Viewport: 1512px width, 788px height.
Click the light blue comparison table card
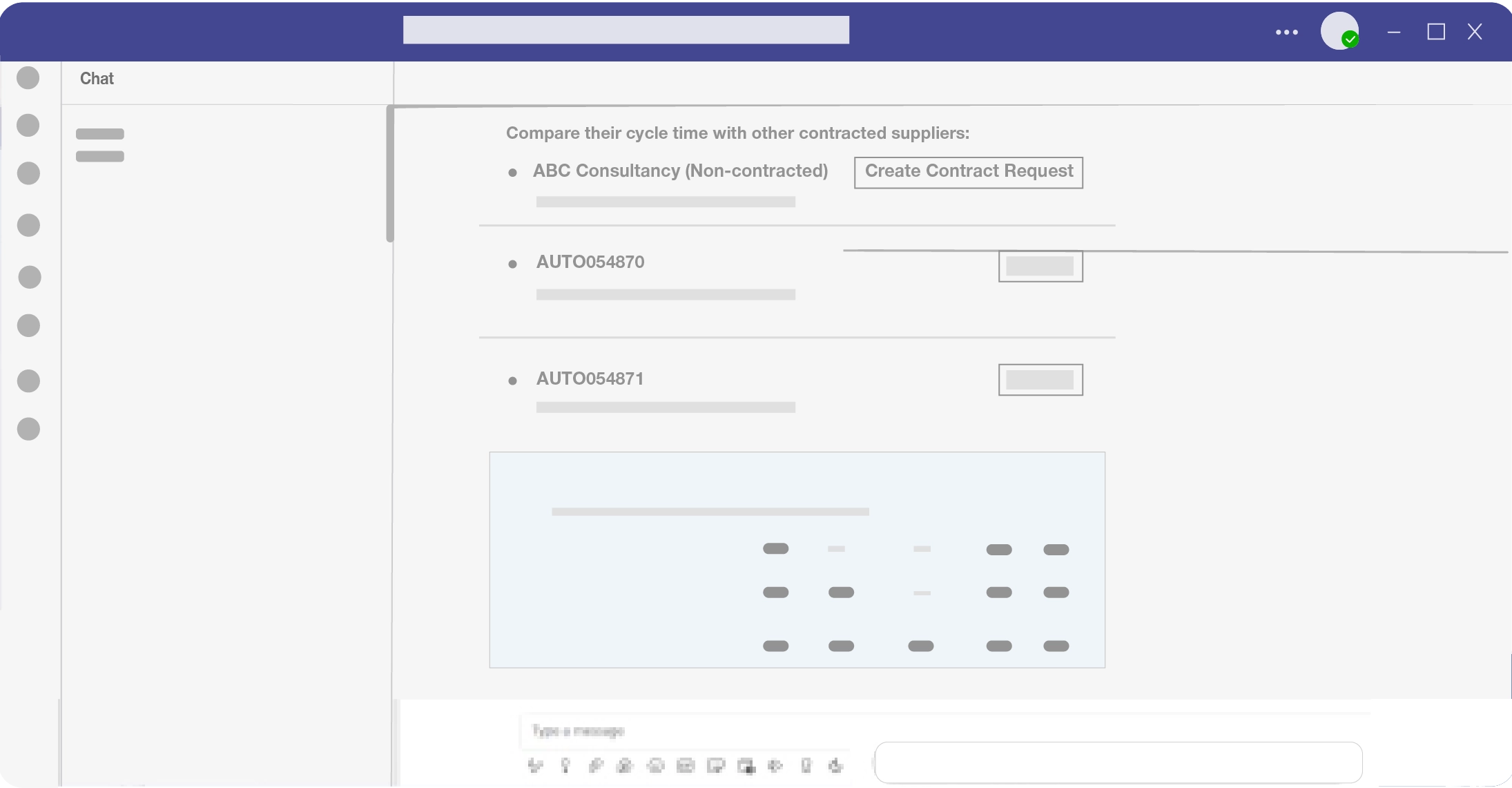pos(797,559)
